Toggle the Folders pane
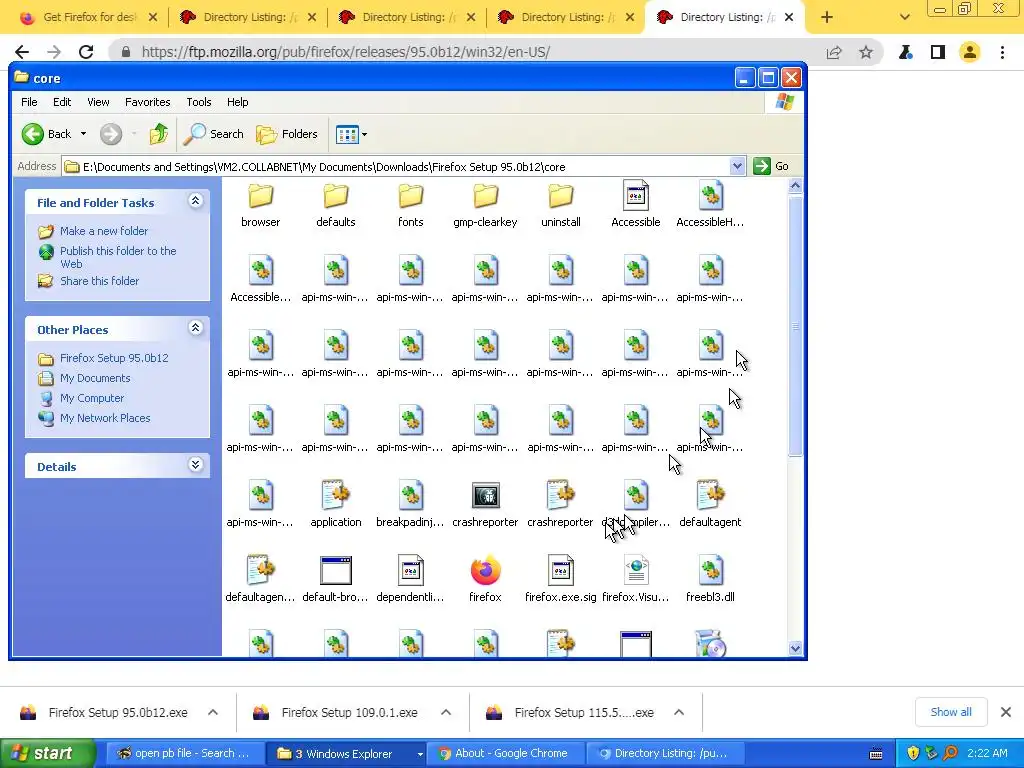Viewport: 1024px width, 768px height. [287, 134]
